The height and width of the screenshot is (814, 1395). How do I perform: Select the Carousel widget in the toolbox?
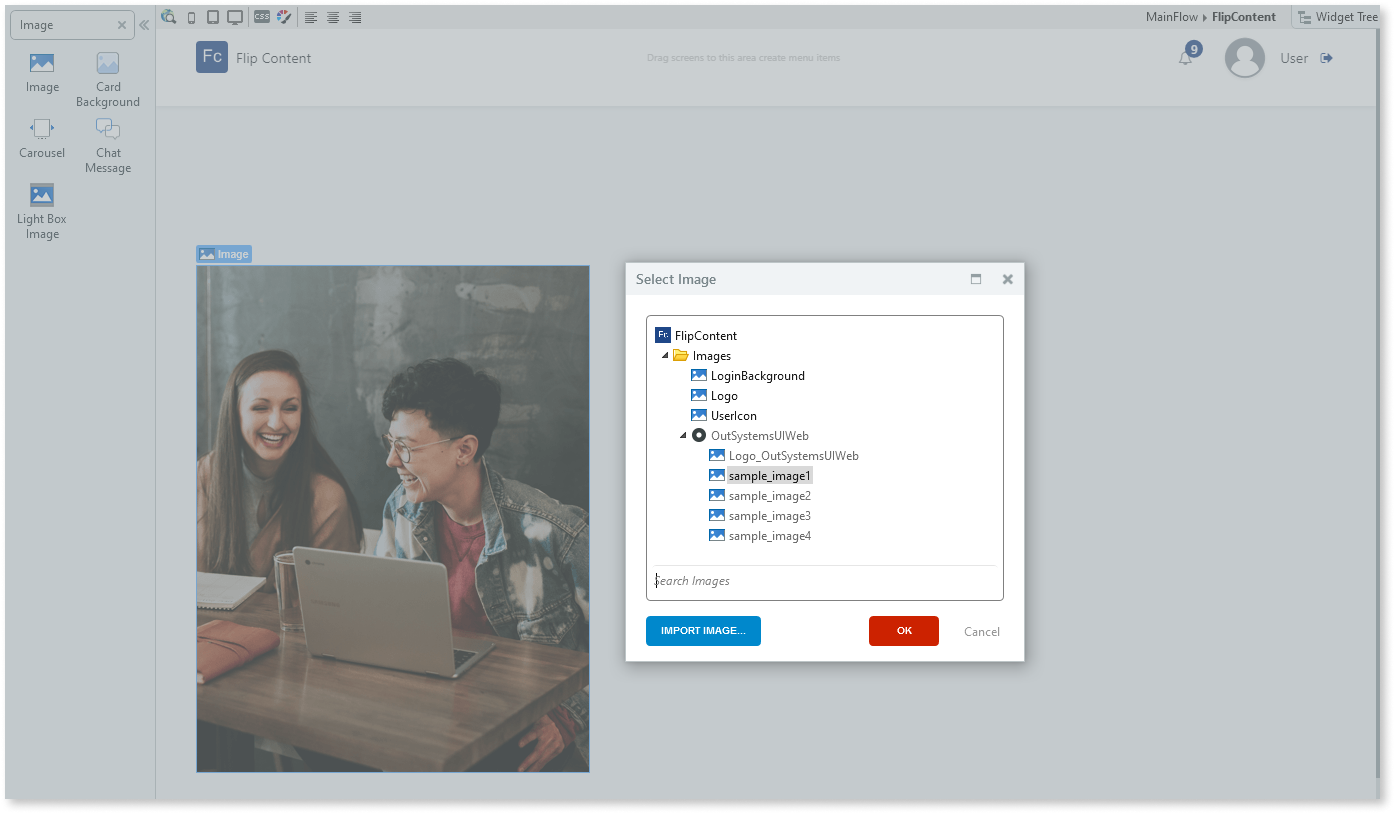click(41, 138)
